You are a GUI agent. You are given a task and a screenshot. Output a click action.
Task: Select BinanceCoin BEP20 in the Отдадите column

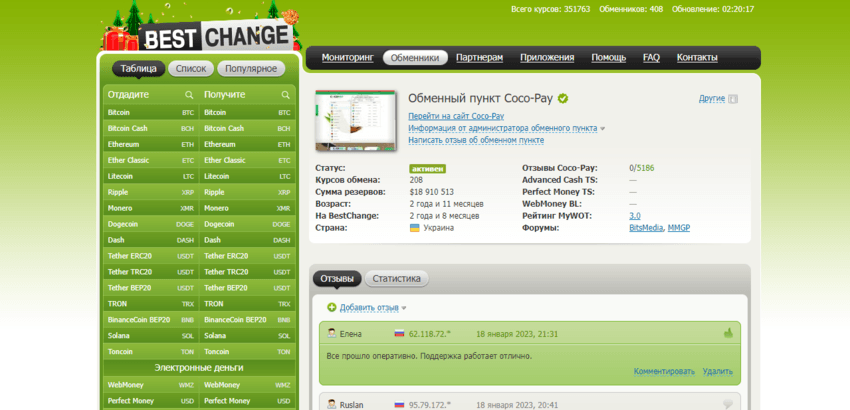[x=151, y=319]
